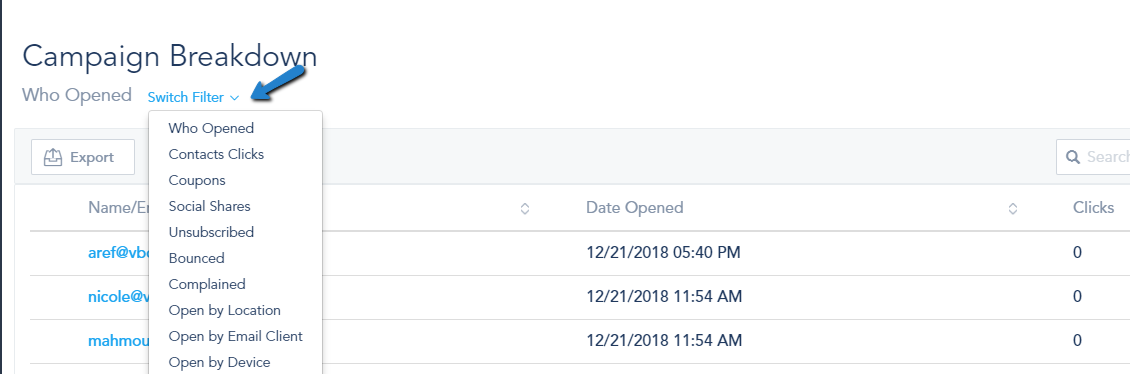The height and width of the screenshot is (374, 1130).
Task: Click the Switch Filter chevron arrow
Action: click(x=234, y=98)
